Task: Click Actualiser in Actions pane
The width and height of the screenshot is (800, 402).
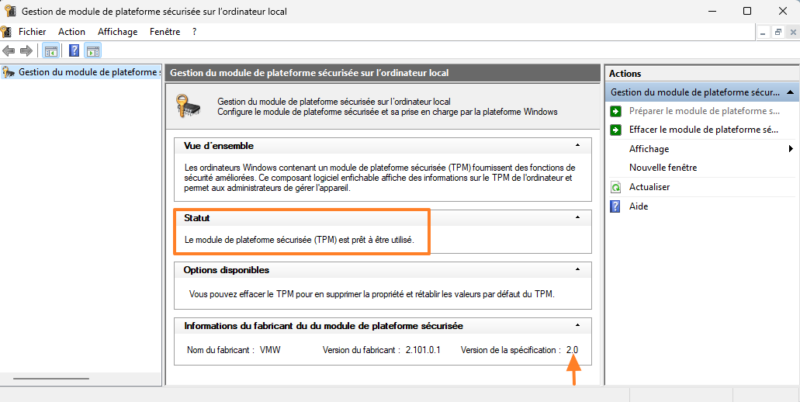Action: (x=649, y=187)
